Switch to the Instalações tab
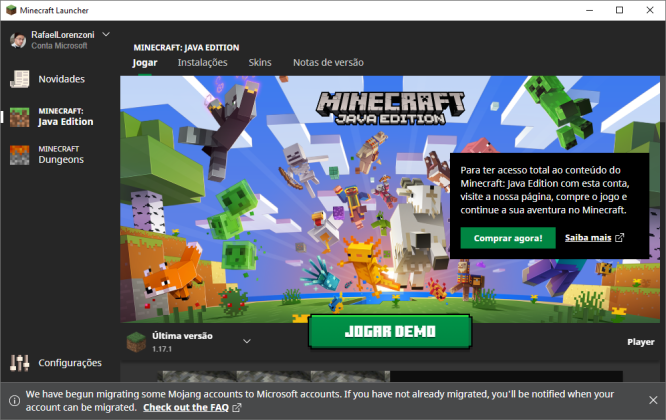The image size is (666, 420). [202, 62]
